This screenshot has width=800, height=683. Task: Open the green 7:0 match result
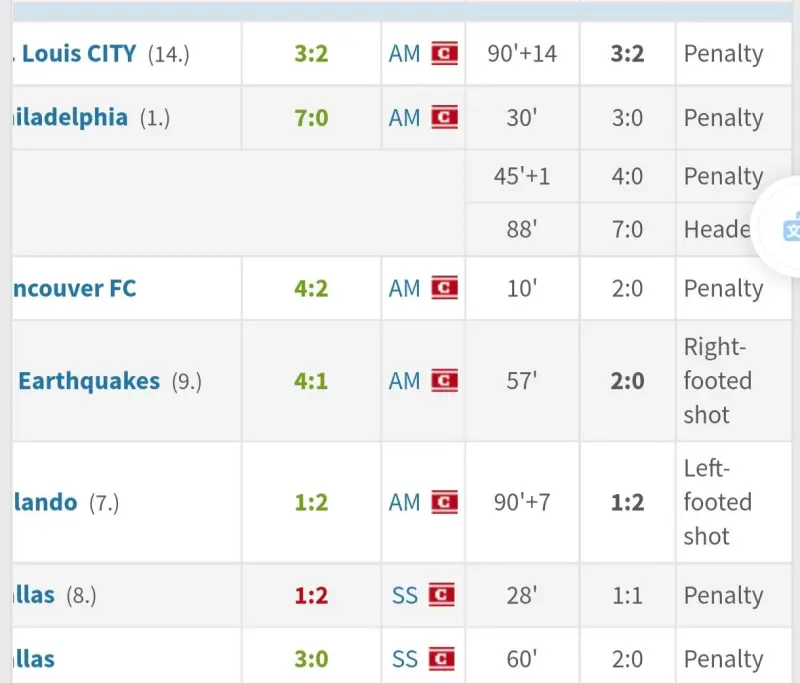tap(311, 118)
